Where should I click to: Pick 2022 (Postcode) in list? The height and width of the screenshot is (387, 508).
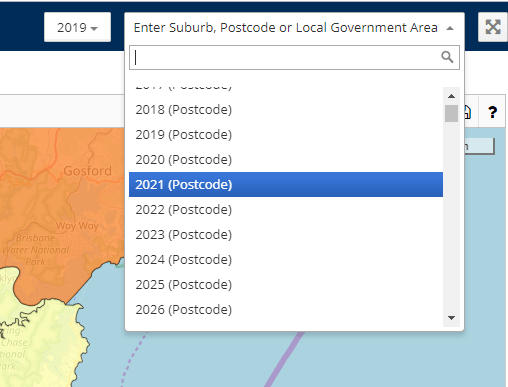[286, 210]
